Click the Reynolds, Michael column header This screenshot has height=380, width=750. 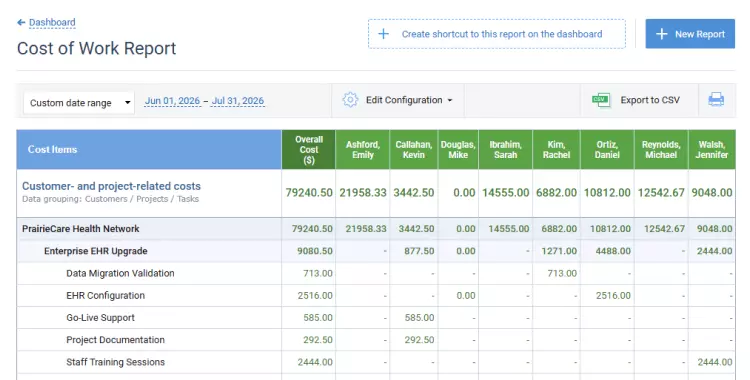tap(661, 149)
